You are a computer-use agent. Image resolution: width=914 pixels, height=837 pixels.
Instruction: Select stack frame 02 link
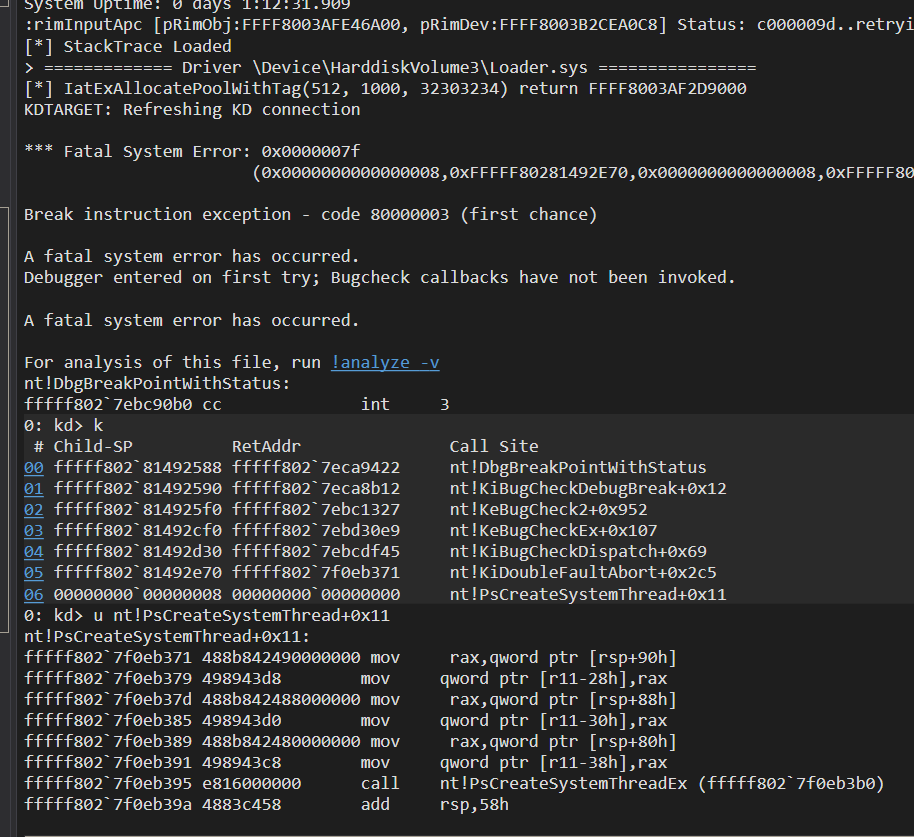point(34,509)
